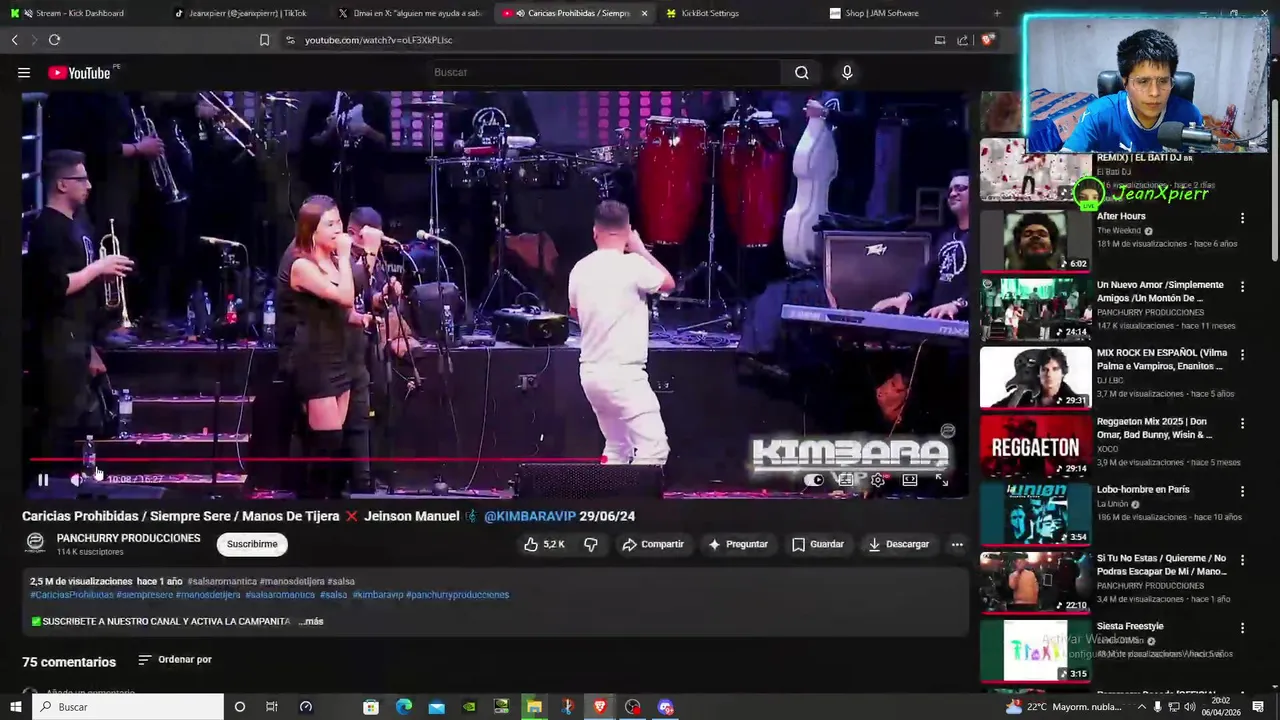Mute the video with the speaker icon
Viewport: 1280px width, 720px height.
[78, 480]
